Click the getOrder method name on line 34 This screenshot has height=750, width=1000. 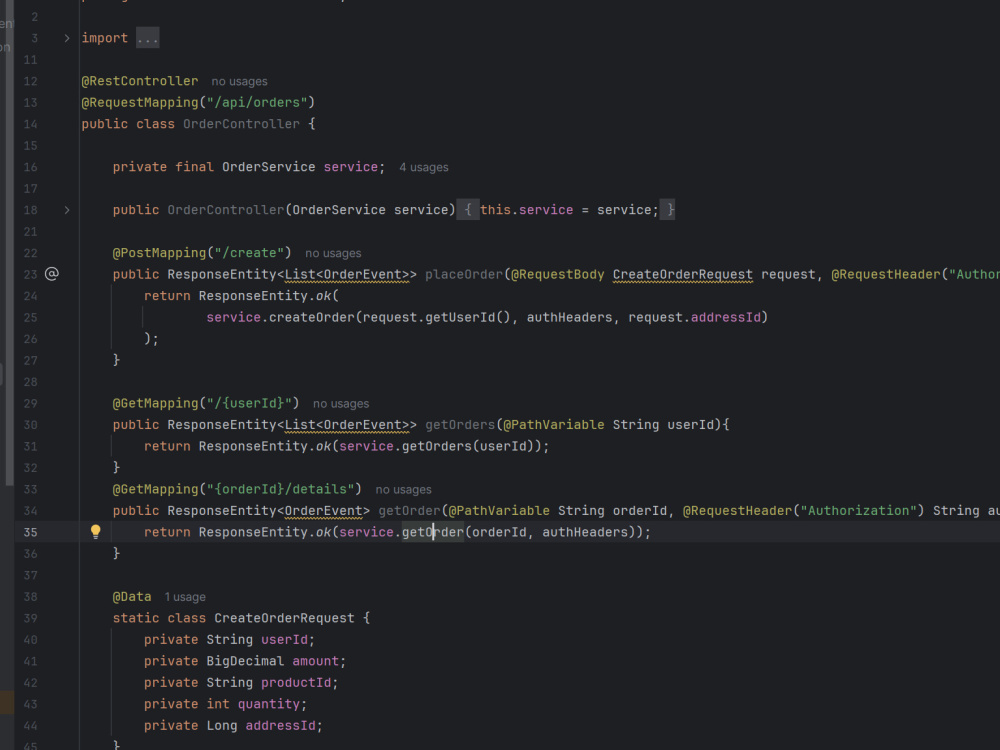tap(409, 511)
